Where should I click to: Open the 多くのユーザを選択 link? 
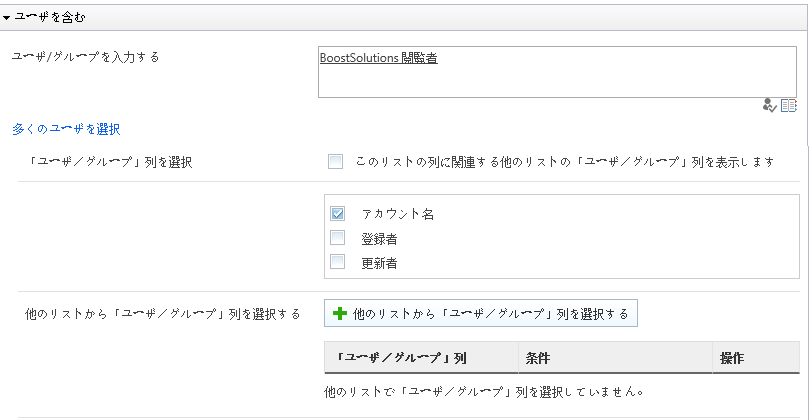66,129
